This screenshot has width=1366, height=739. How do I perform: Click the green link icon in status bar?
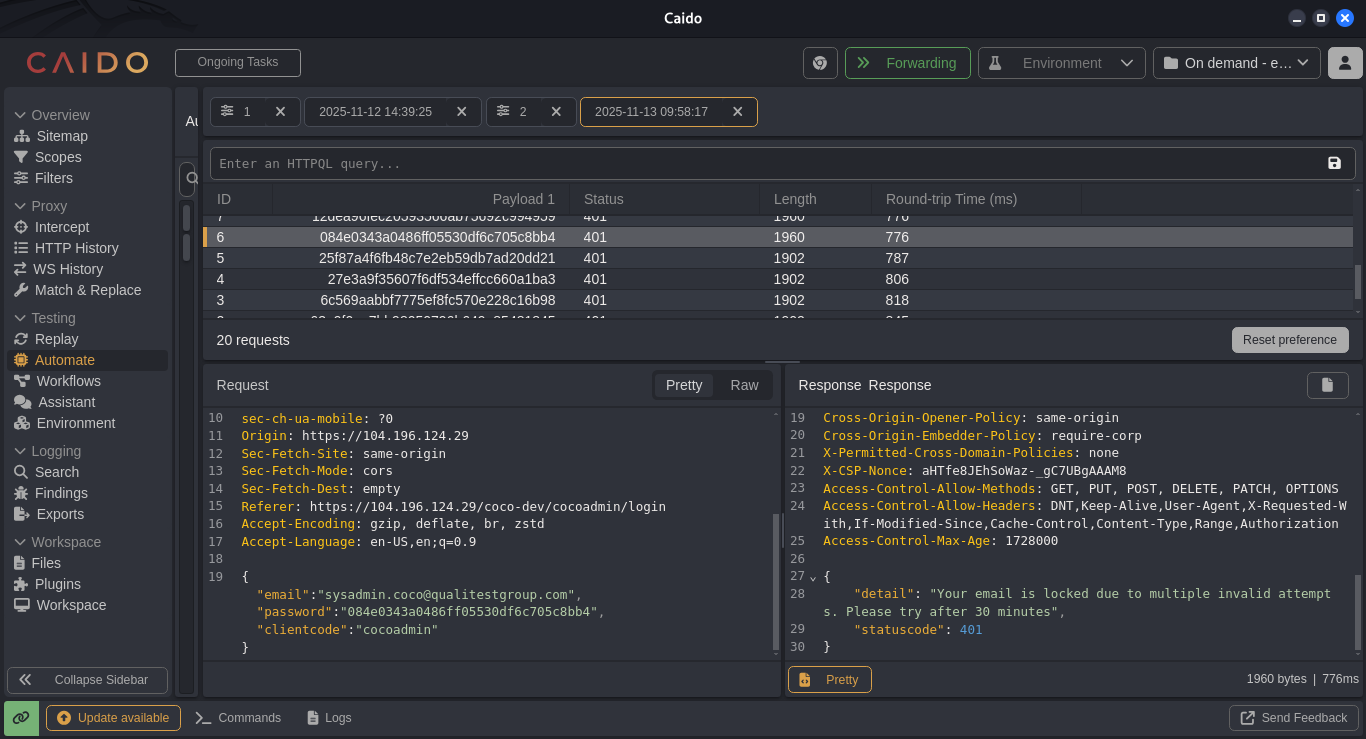(21, 718)
